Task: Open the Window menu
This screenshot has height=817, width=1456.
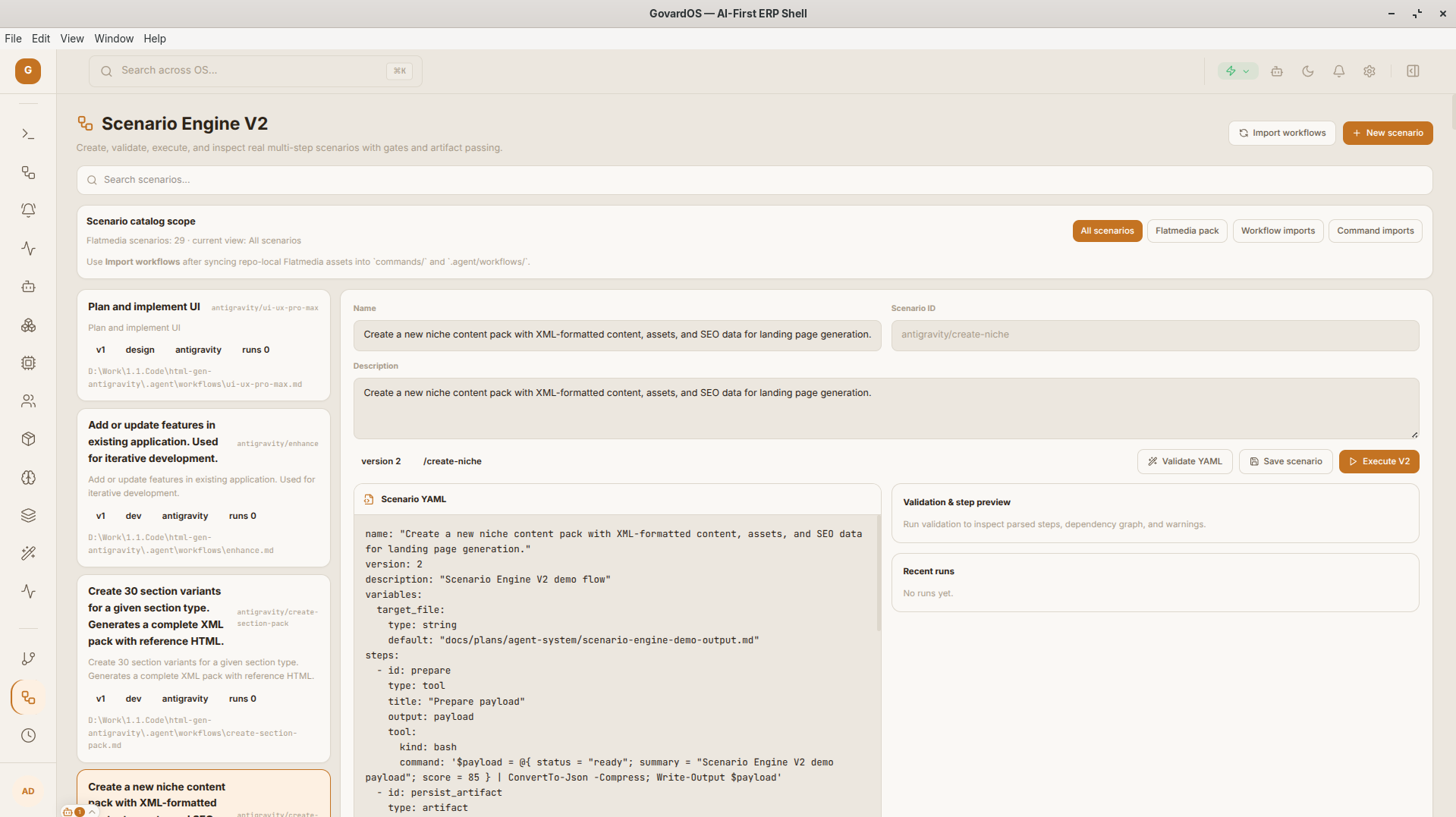Action: 114,39
